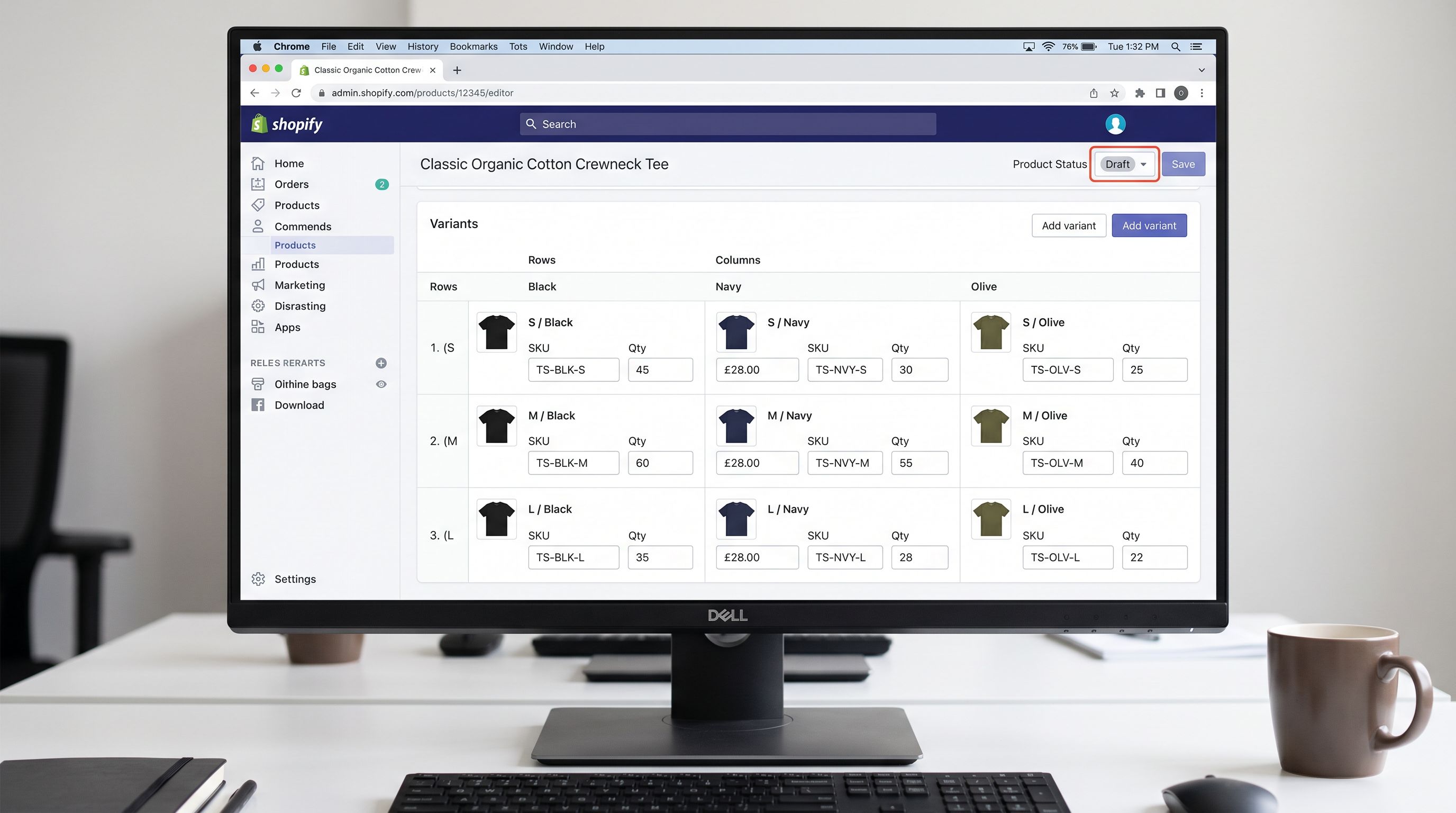Edit the M / Navy quantity field
Viewport: 1456px width, 813px height.
919,463
